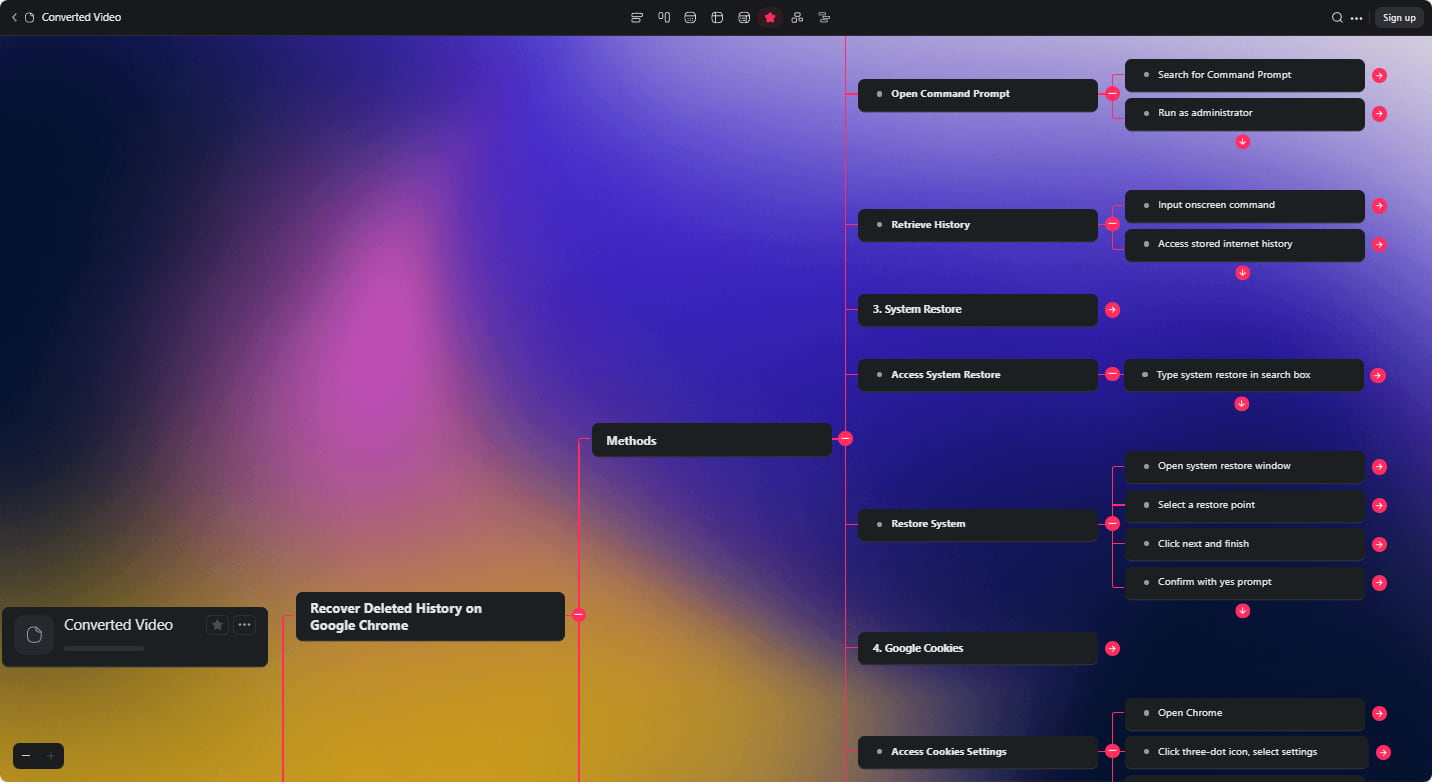Open arrow next to Select a restore point
1432x782 pixels.
pos(1379,505)
